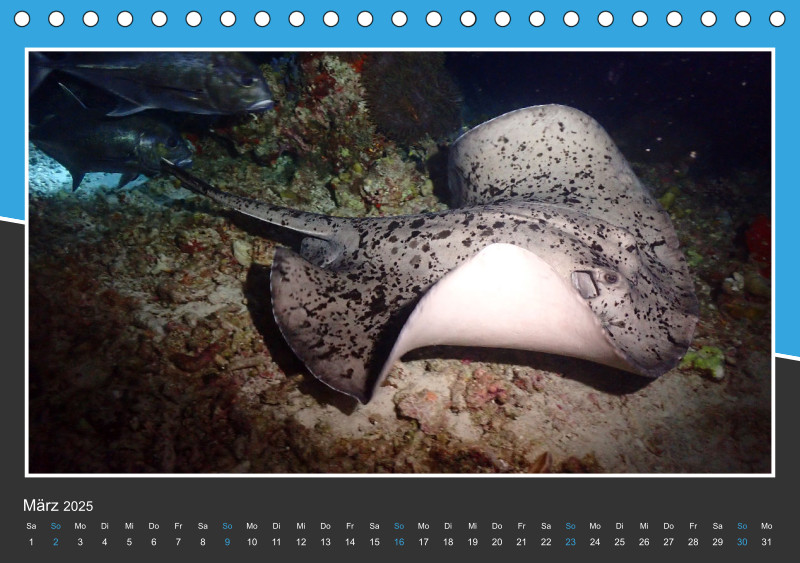This screenshot has height=563, width=800.
Task: Select Sunday date 23
Action: click(x=570, y=542)
